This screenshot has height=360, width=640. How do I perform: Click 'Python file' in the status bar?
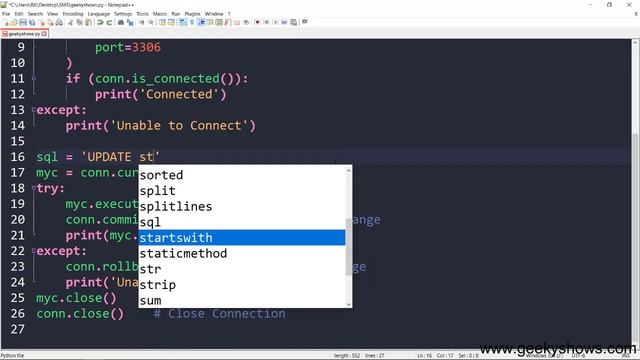[12, 356]
